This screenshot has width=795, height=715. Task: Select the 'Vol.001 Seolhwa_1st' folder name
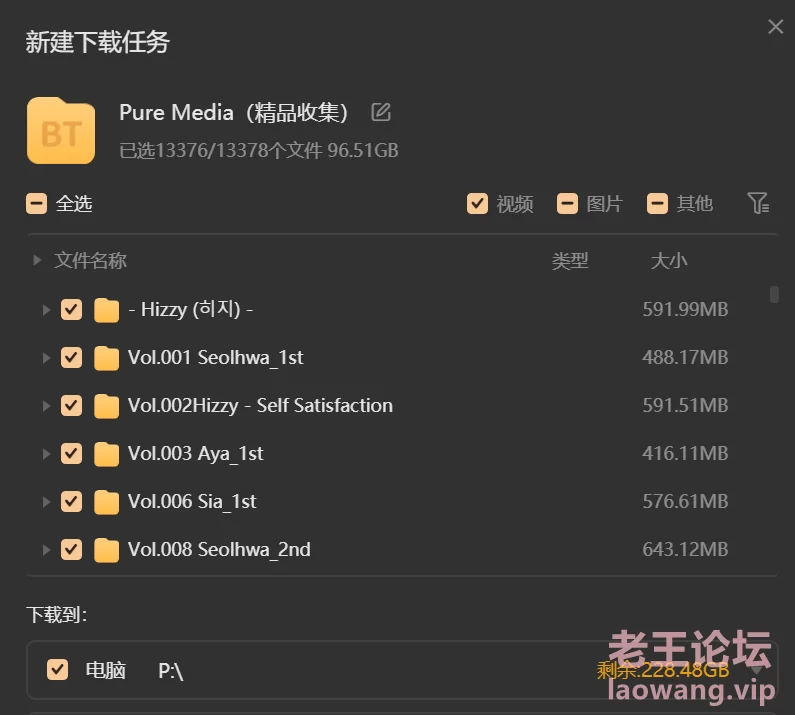[215, 358]
